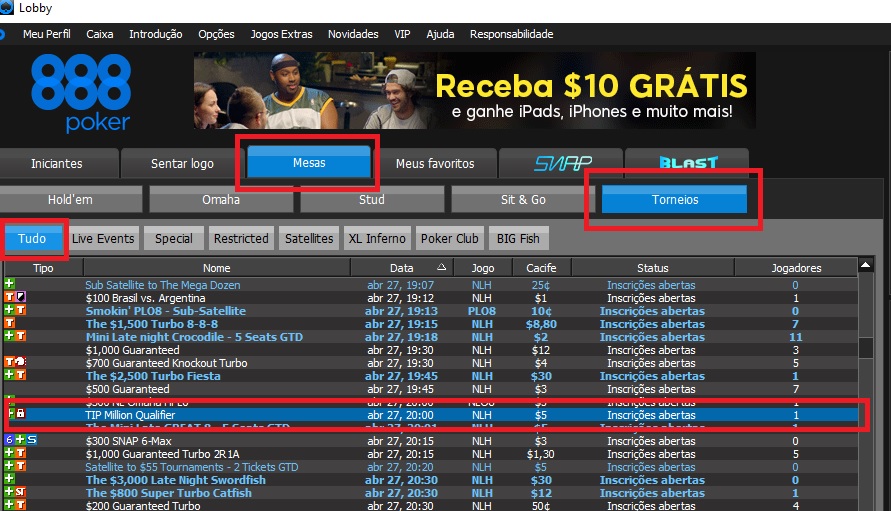Open the SNAP tab
The width and height of the screenshot is (891, 511).
point(563,164)
